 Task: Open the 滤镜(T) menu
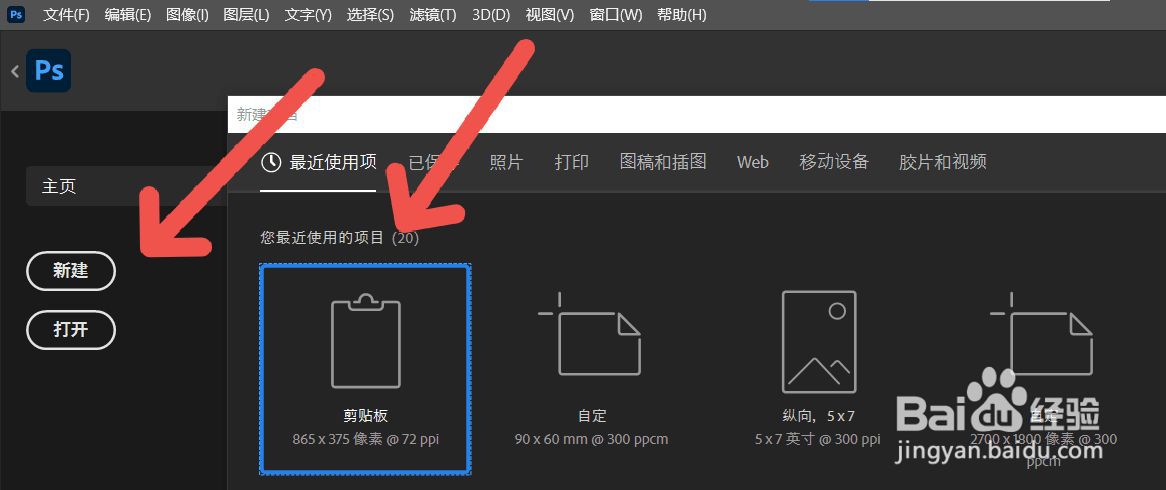click(433, 15)
